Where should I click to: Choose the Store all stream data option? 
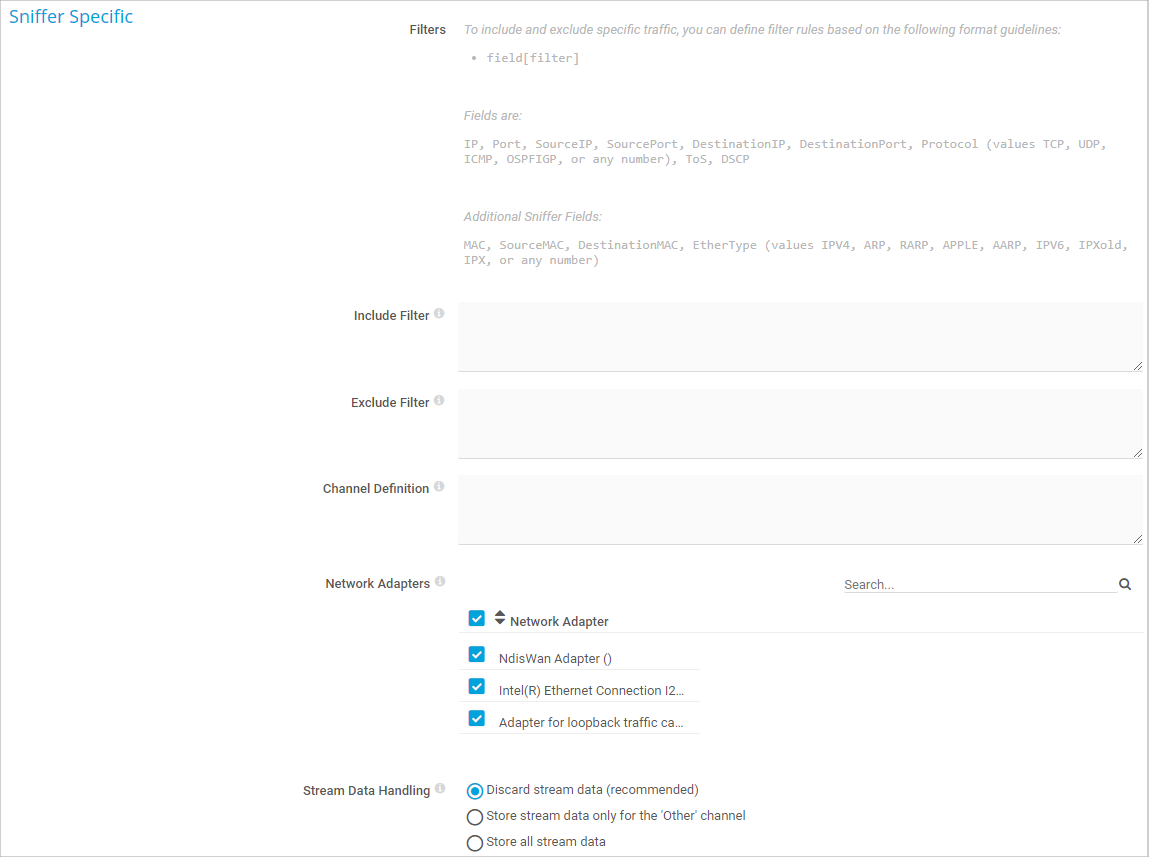tap(475, 843)
